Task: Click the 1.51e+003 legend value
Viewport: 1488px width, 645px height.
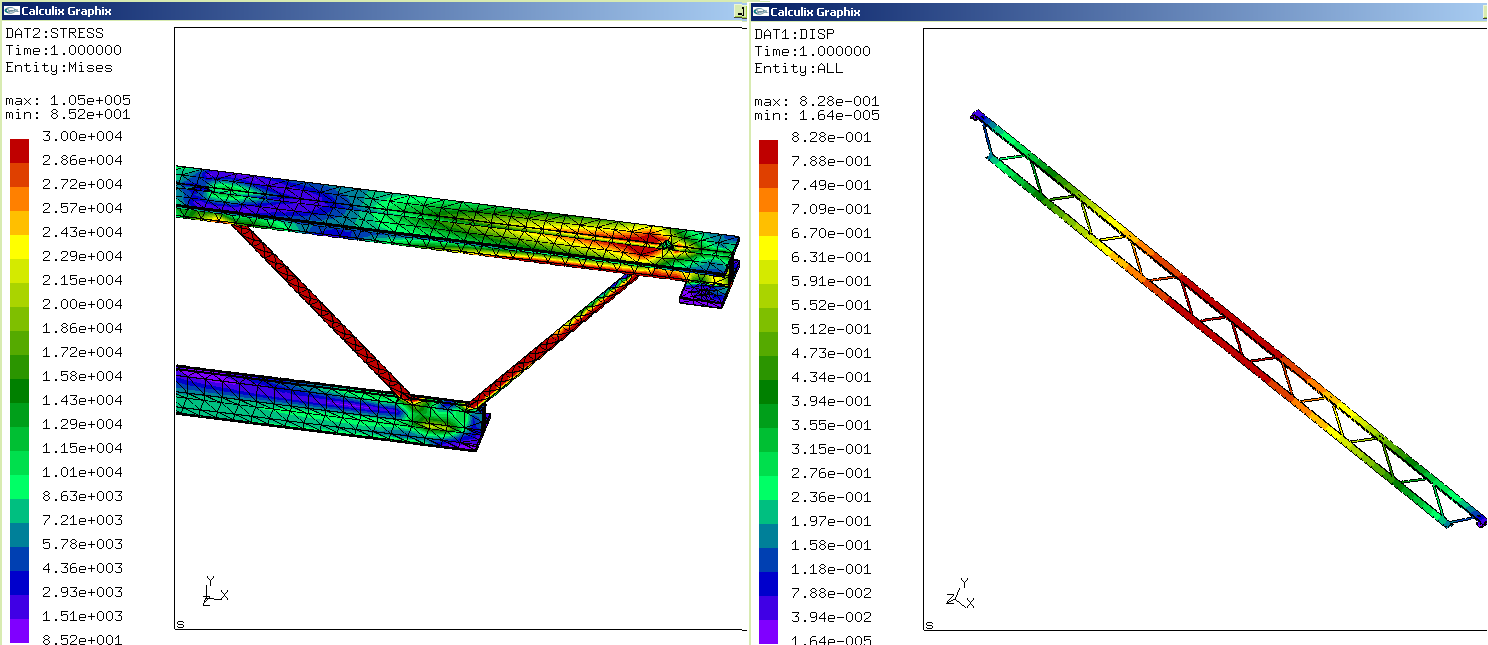Action: [x=81, y=616]
